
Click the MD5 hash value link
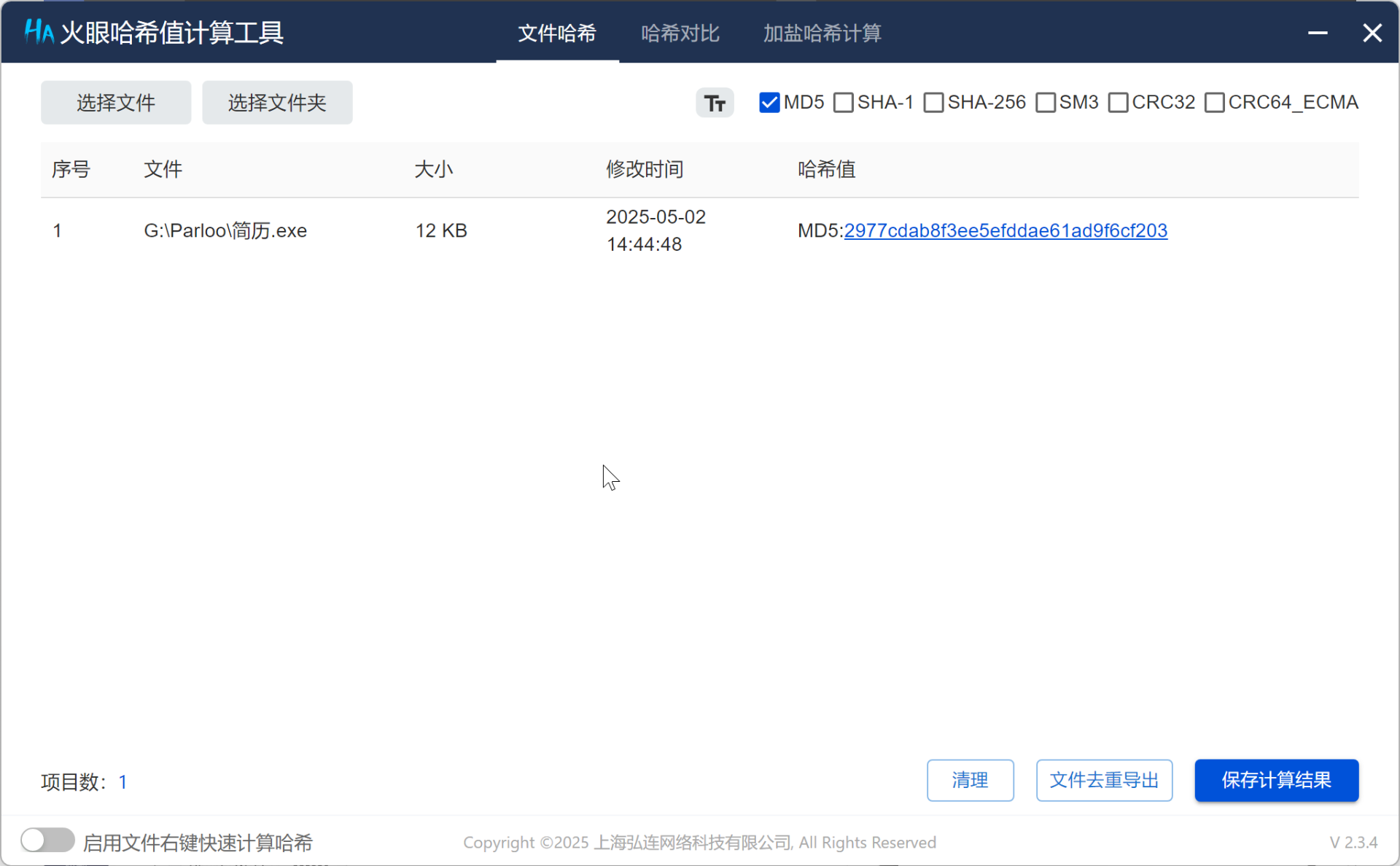point(1005,230)
